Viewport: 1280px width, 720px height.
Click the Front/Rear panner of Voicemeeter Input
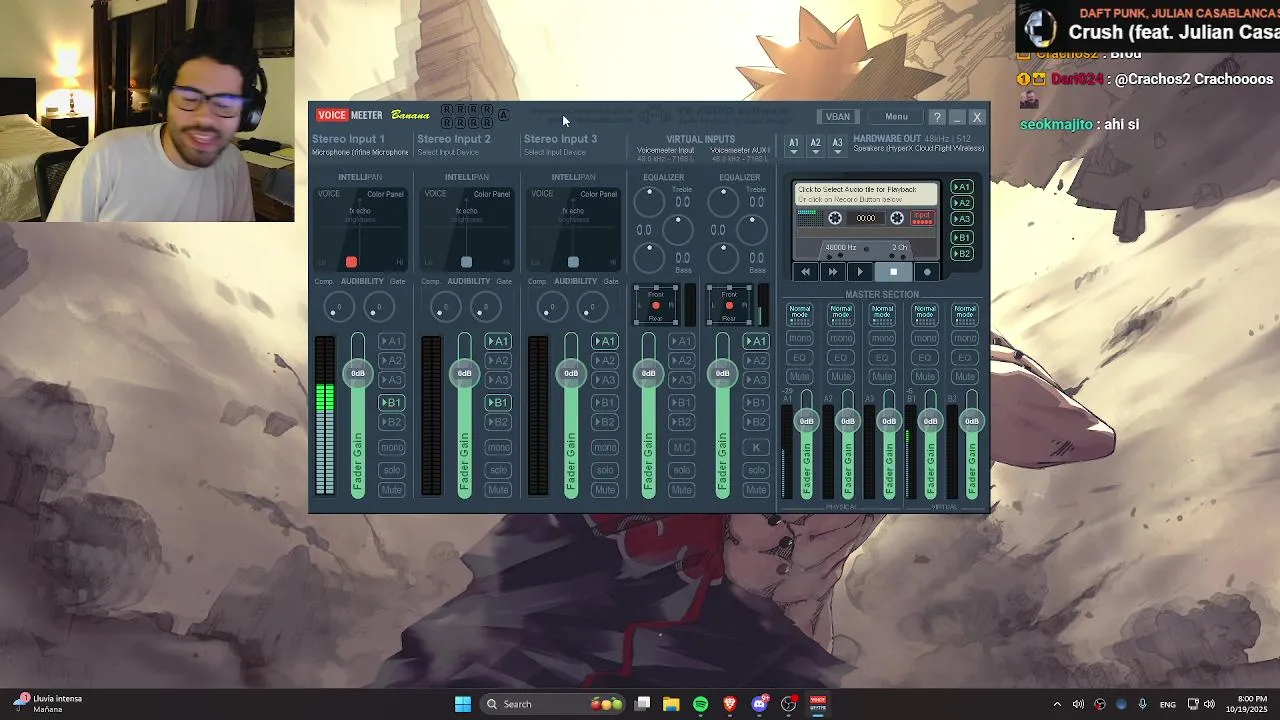[656, 305]
